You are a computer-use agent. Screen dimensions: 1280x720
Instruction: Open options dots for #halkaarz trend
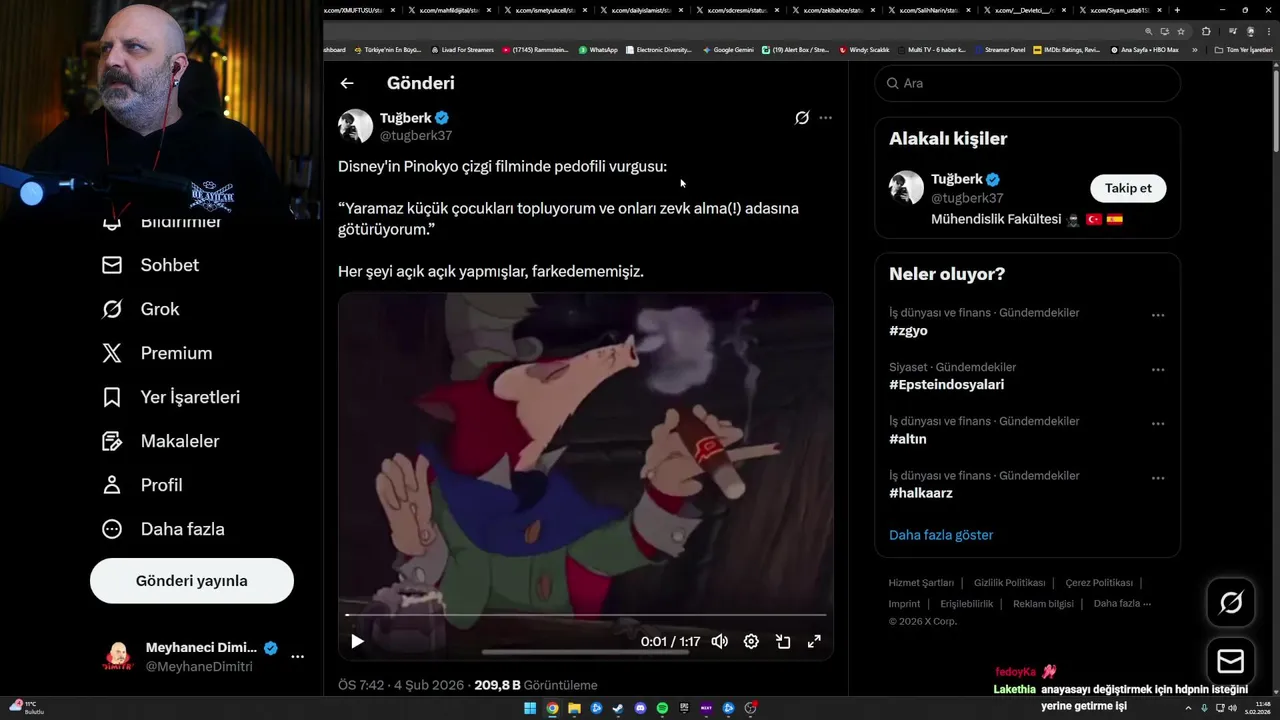click(x=1158, y=478)
